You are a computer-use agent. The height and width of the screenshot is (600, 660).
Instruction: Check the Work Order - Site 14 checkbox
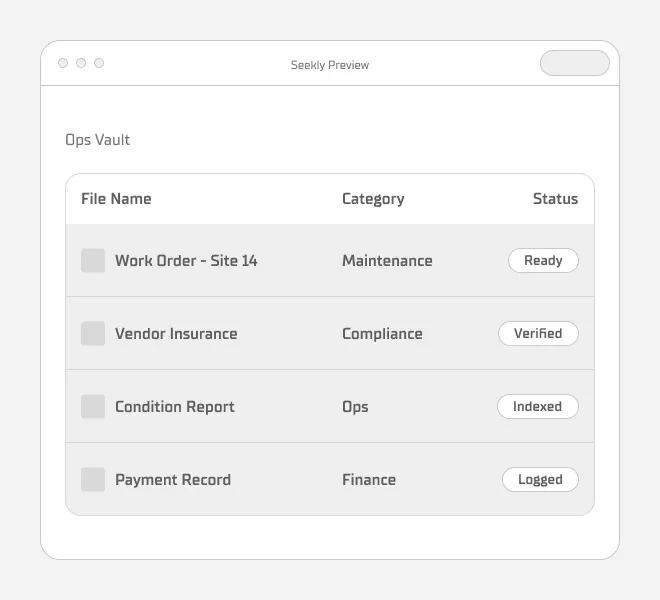pos(93,261)
